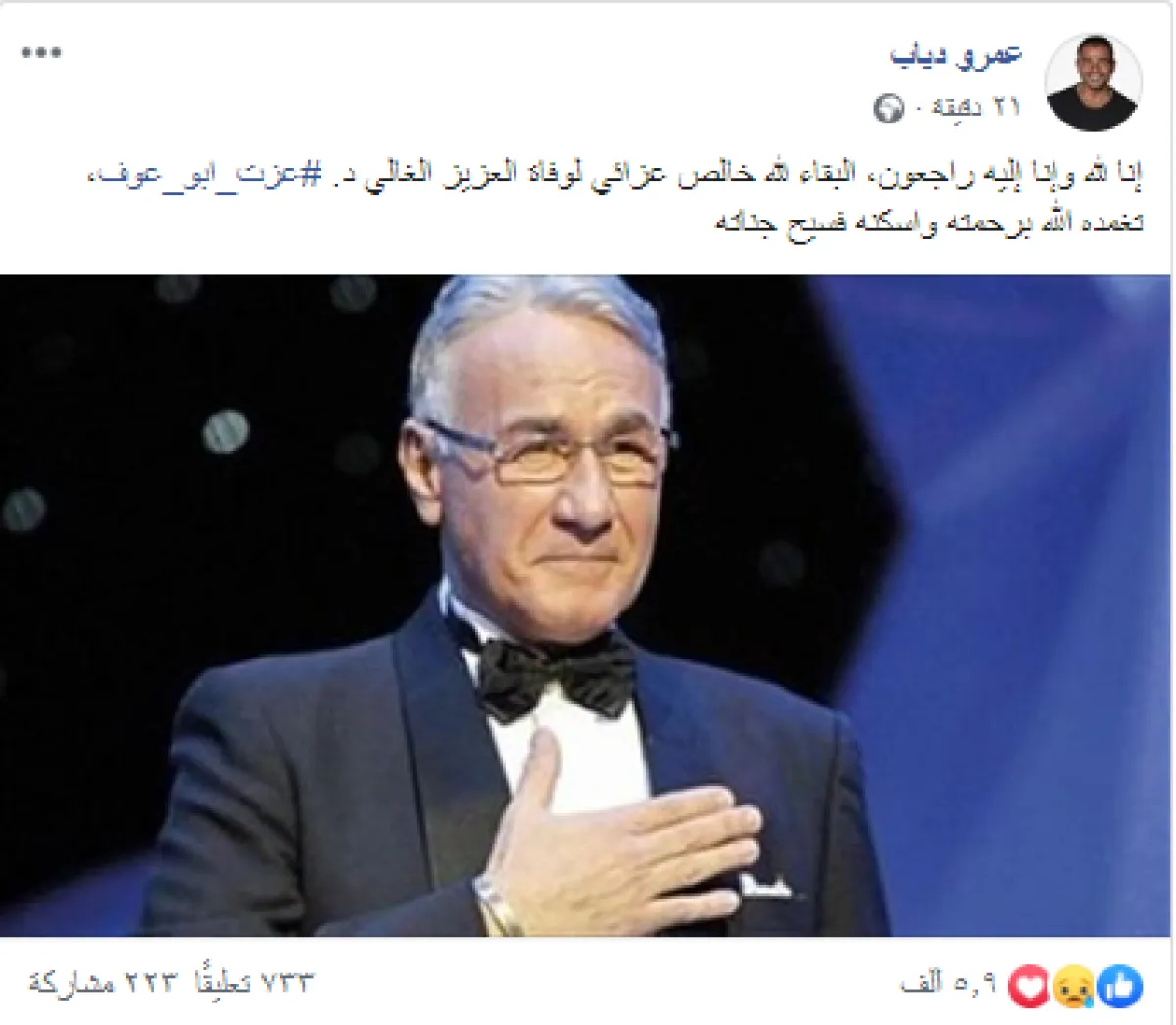This screenshot has height=1025, width=1176.
Task: Click the caption line تغمده الله برحمته
Action: [x=929, y=223]
